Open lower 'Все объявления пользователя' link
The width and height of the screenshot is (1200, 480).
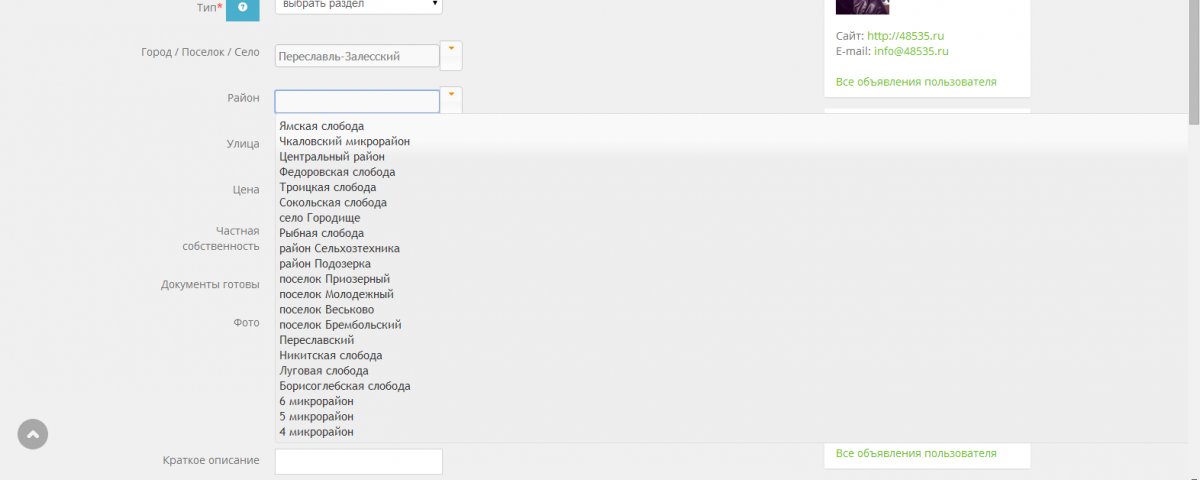click(x=916, y=454)
